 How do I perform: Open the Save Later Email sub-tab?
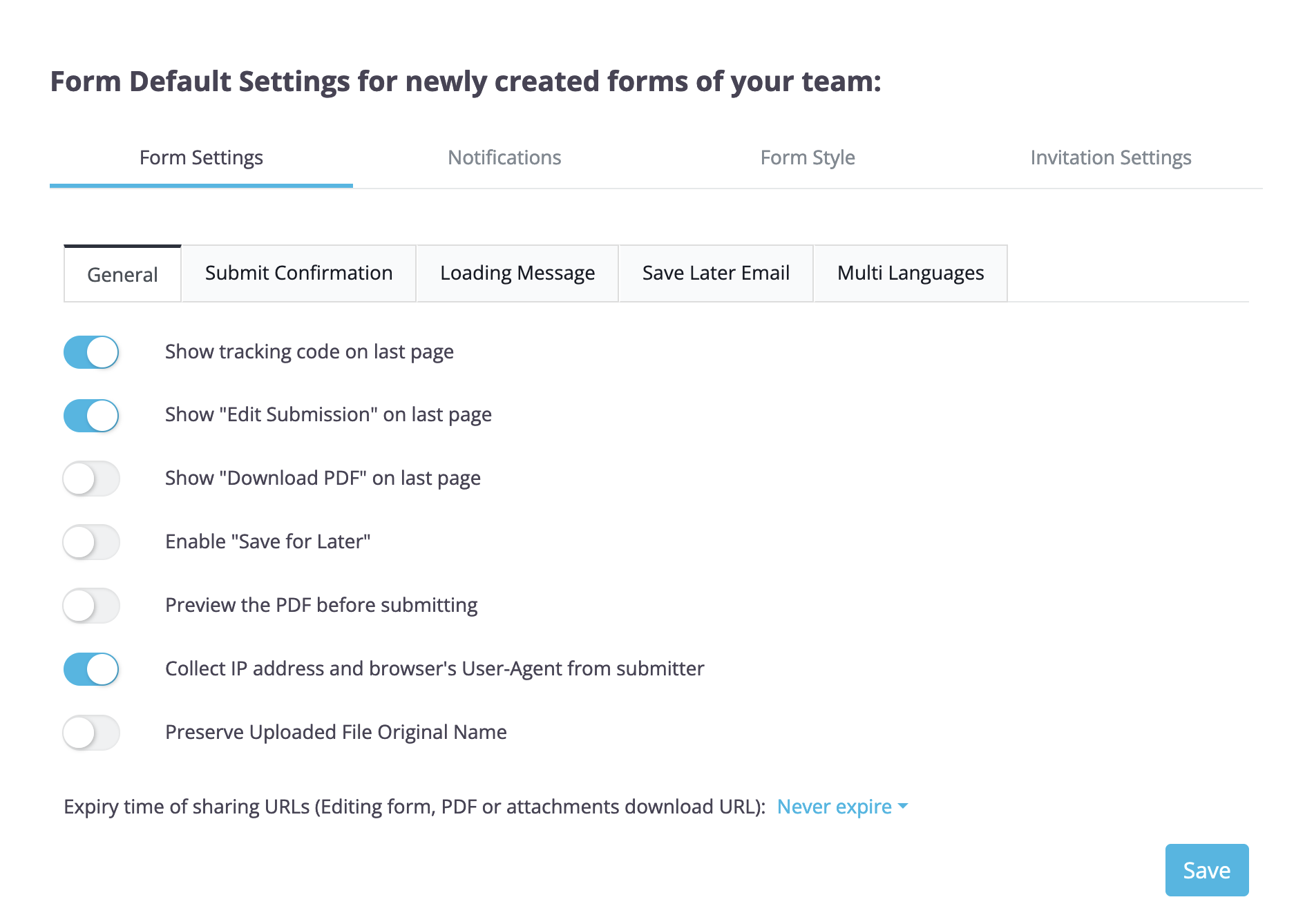pyautogui.click(x=716, y=273)
